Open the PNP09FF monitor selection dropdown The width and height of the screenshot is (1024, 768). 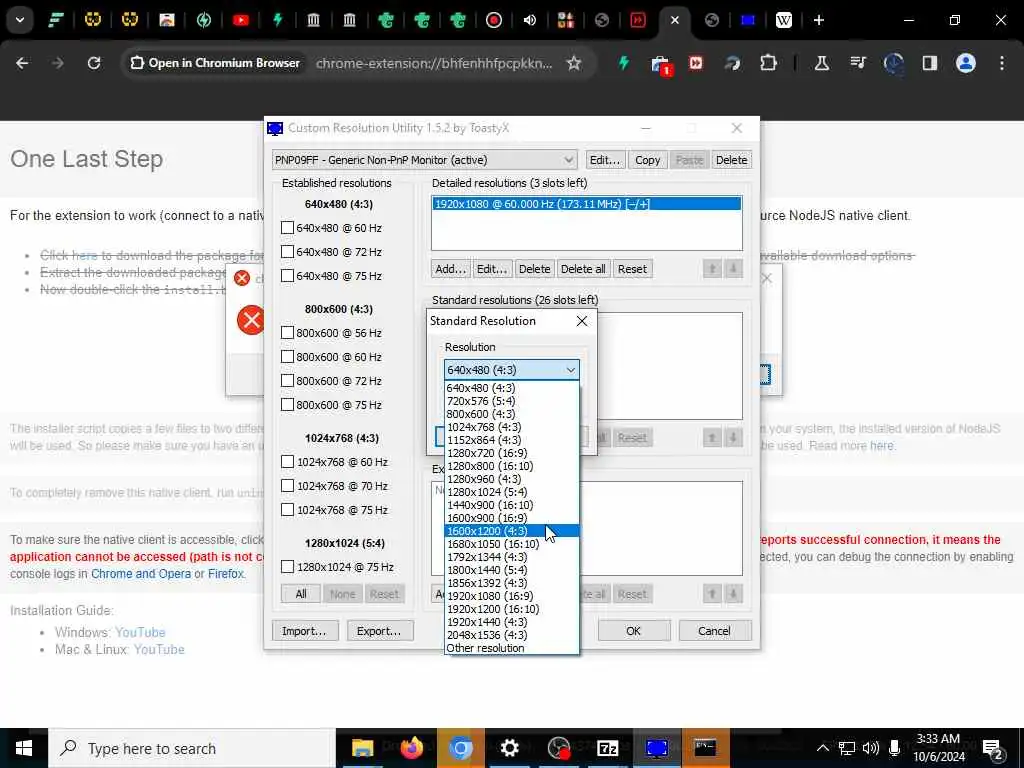424,160
